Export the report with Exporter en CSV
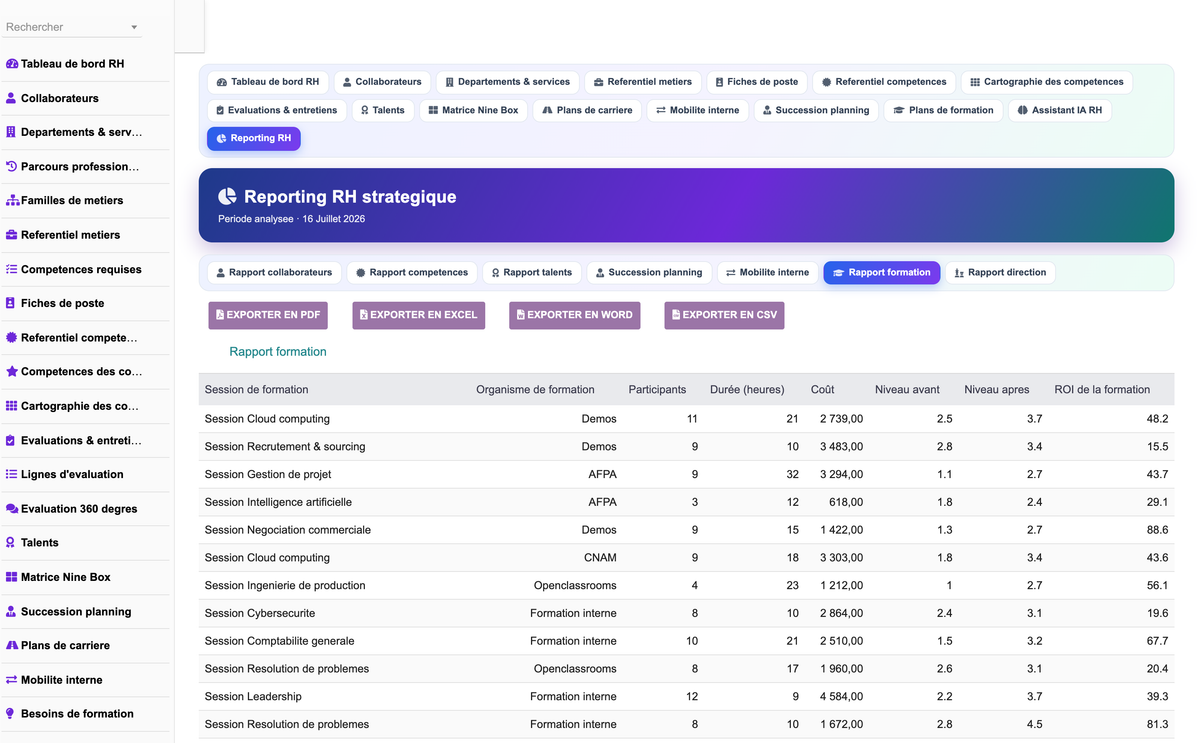The image size is (1200, 743). click(x=724, y=315)
